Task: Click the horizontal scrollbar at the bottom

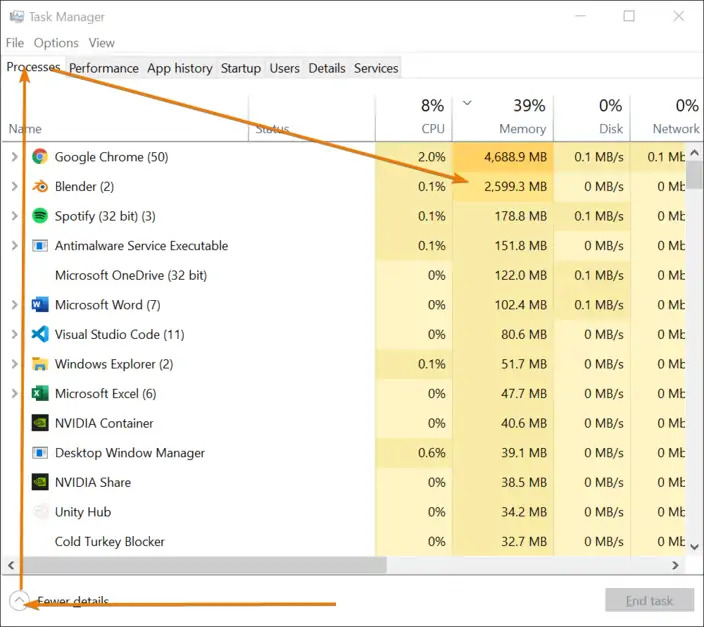Action: 200,565
